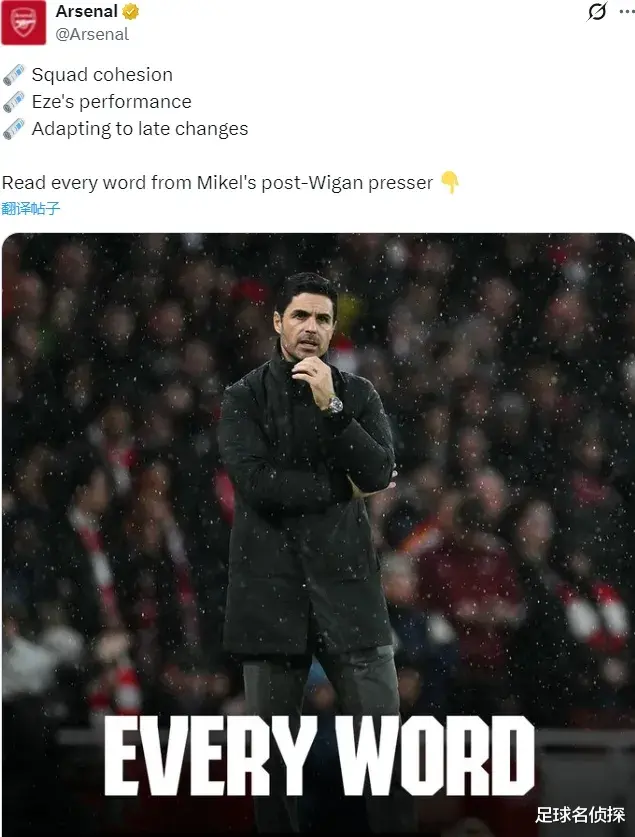Open the @Arsenal handle link

92,34
